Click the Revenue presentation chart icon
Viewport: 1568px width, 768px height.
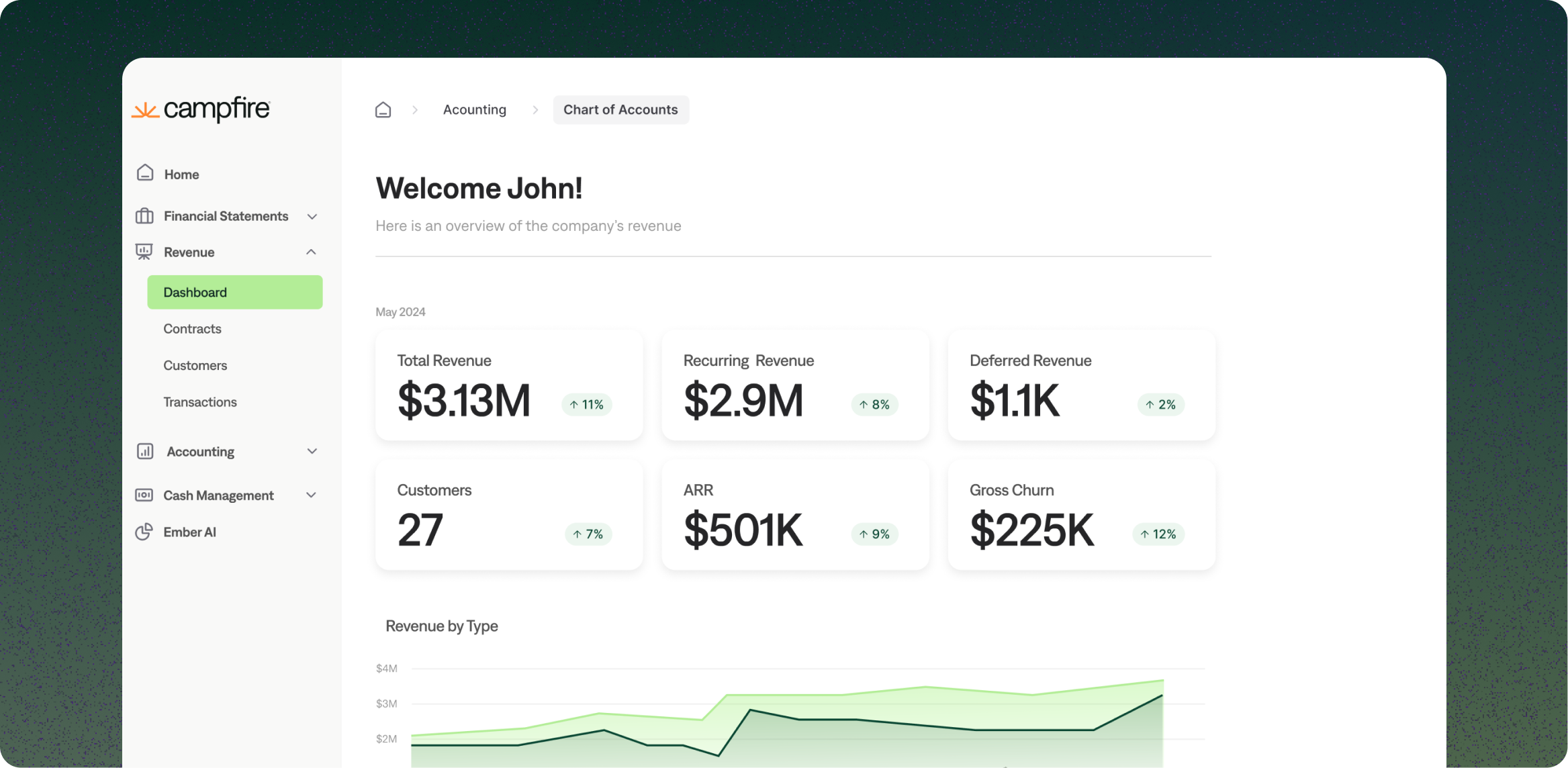tap(144, 252)
